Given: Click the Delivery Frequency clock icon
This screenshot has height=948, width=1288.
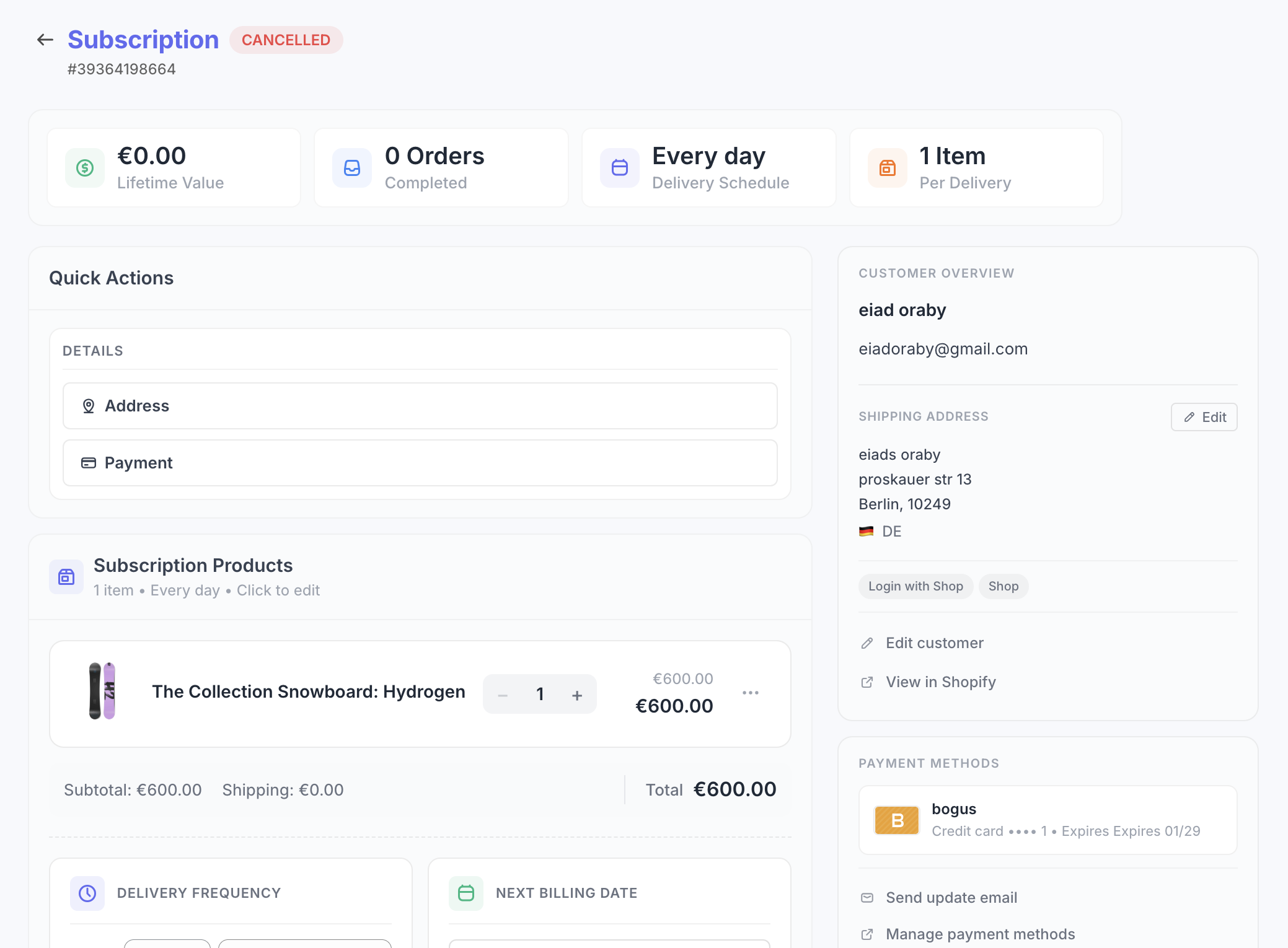Looking at the screenshot, I should click(87, 893).
